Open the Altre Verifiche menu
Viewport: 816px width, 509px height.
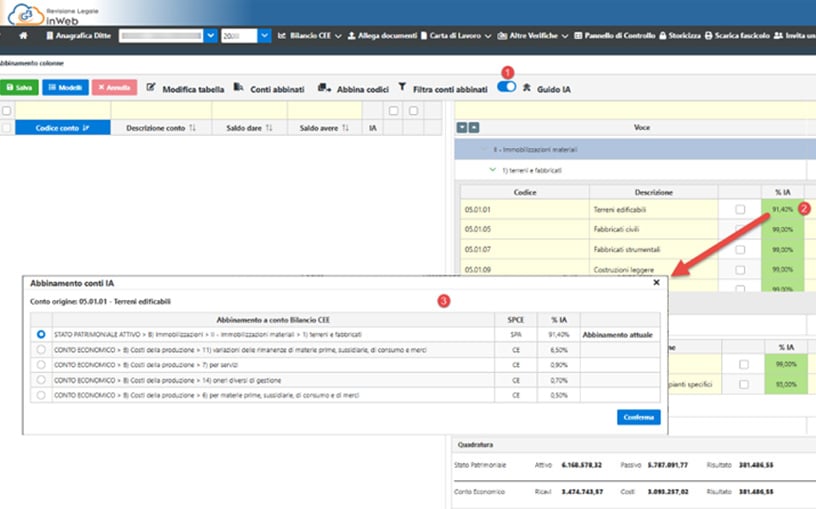coord(532,35)
